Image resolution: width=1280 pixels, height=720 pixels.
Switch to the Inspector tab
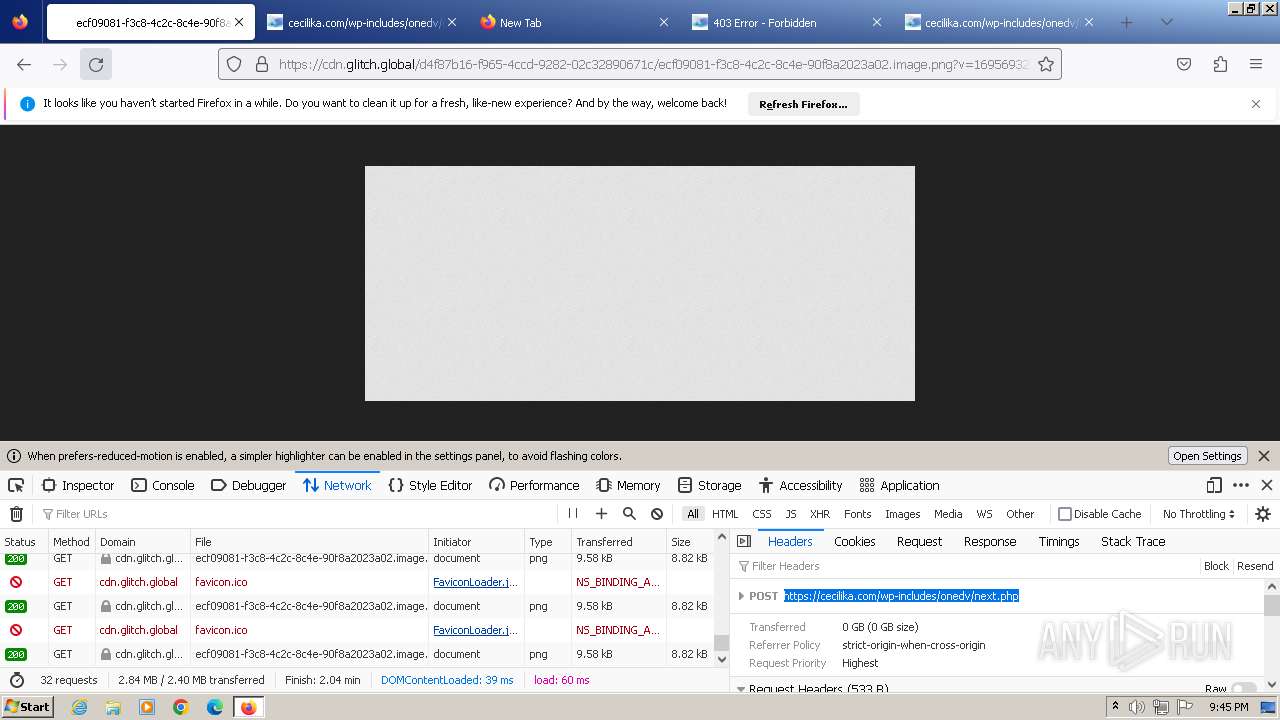point(78,485)
